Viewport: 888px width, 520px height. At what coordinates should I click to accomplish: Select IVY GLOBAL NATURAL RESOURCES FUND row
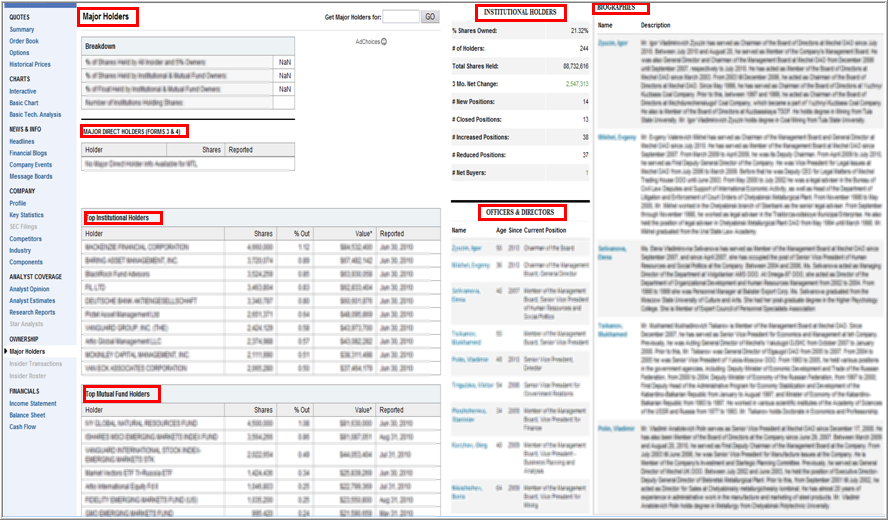261,423
